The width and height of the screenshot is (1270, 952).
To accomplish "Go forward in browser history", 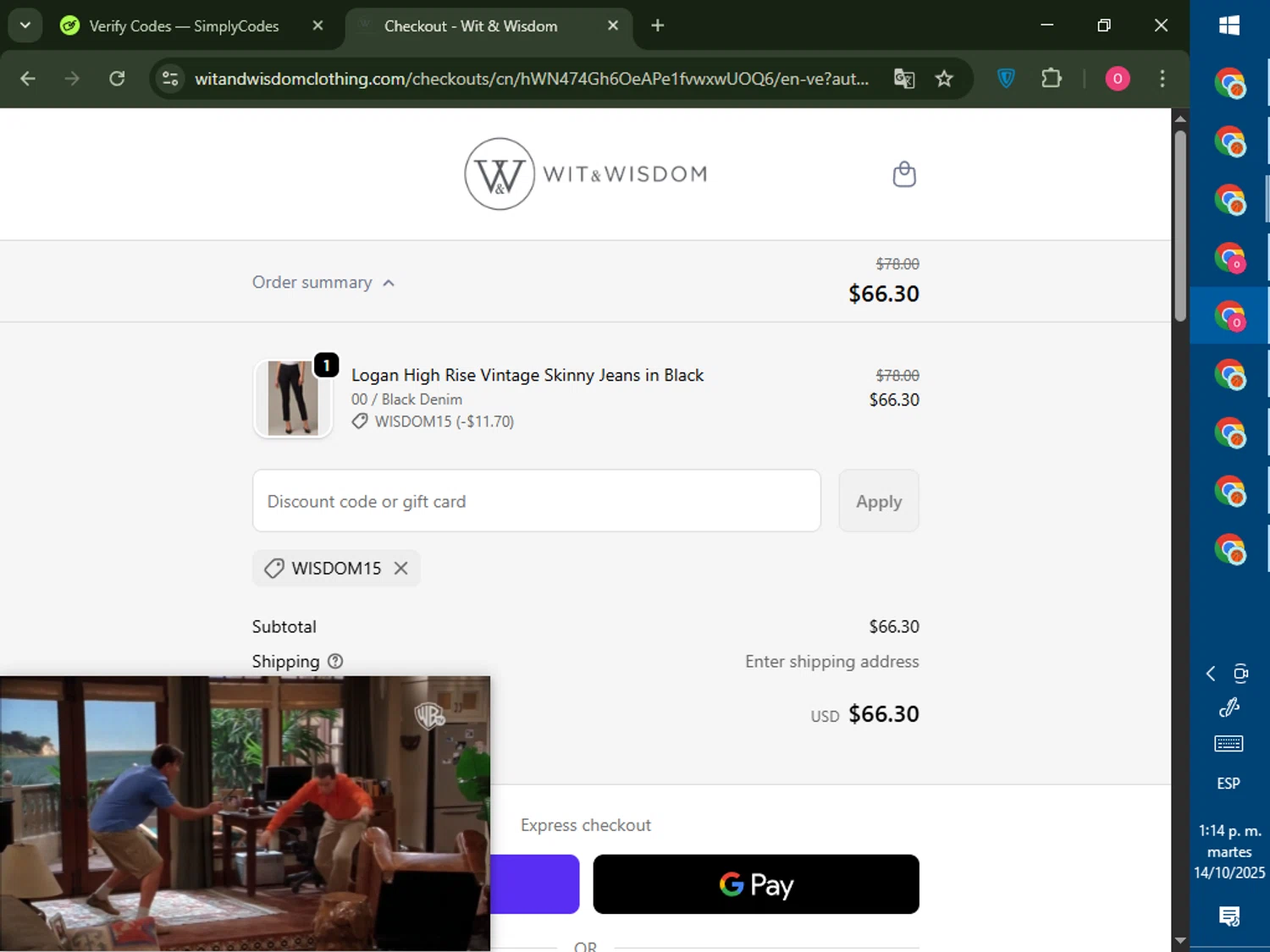I will [72, 79].
